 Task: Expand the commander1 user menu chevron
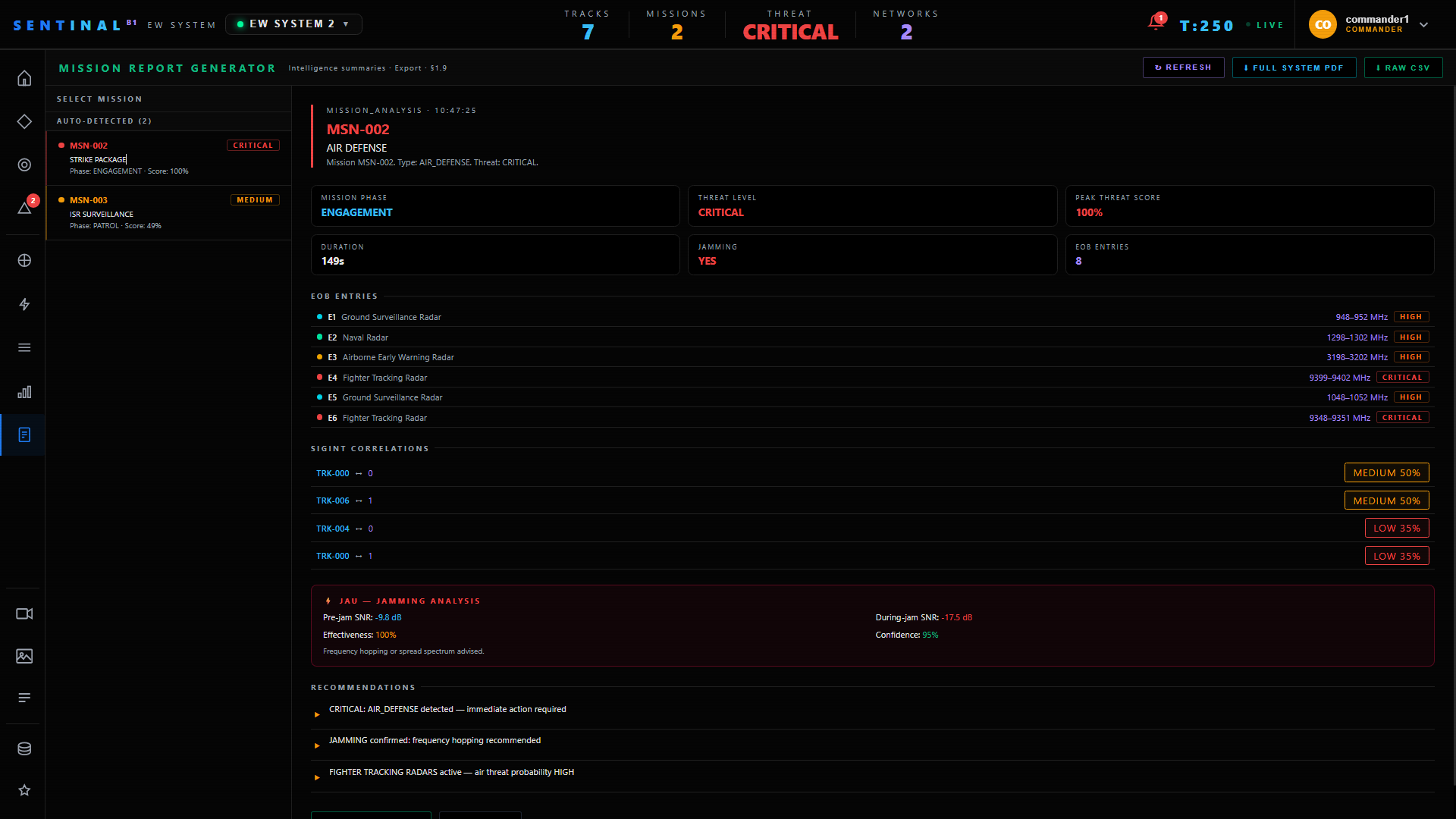click(1423, 24)
